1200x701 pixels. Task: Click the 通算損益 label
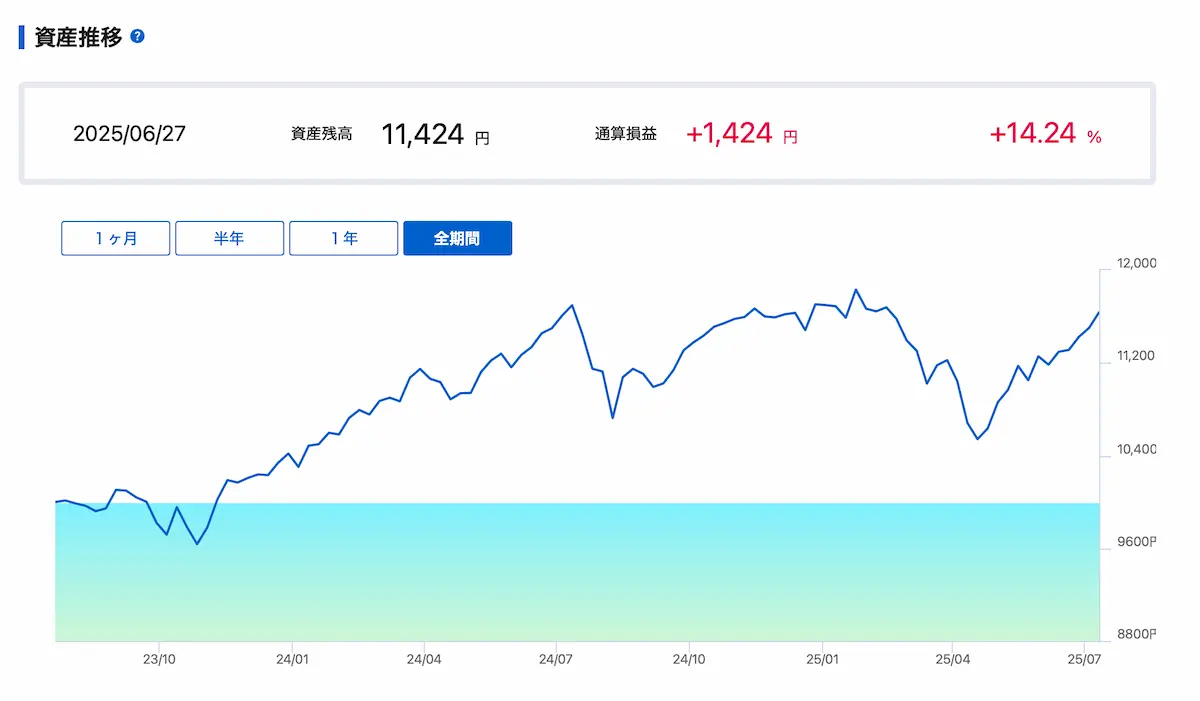[626, 134]
